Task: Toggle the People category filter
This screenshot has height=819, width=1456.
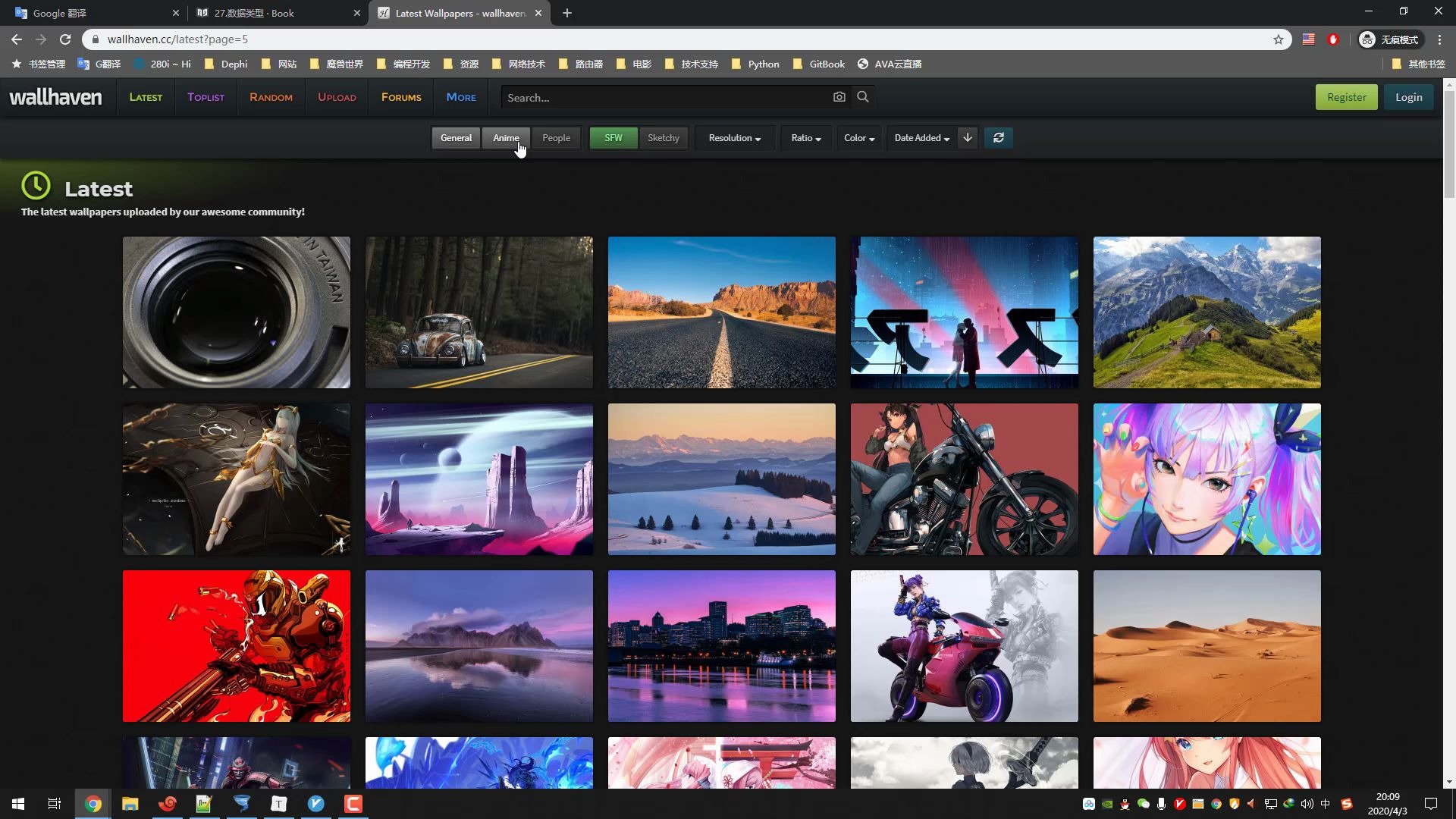Action: click(556, 138)
